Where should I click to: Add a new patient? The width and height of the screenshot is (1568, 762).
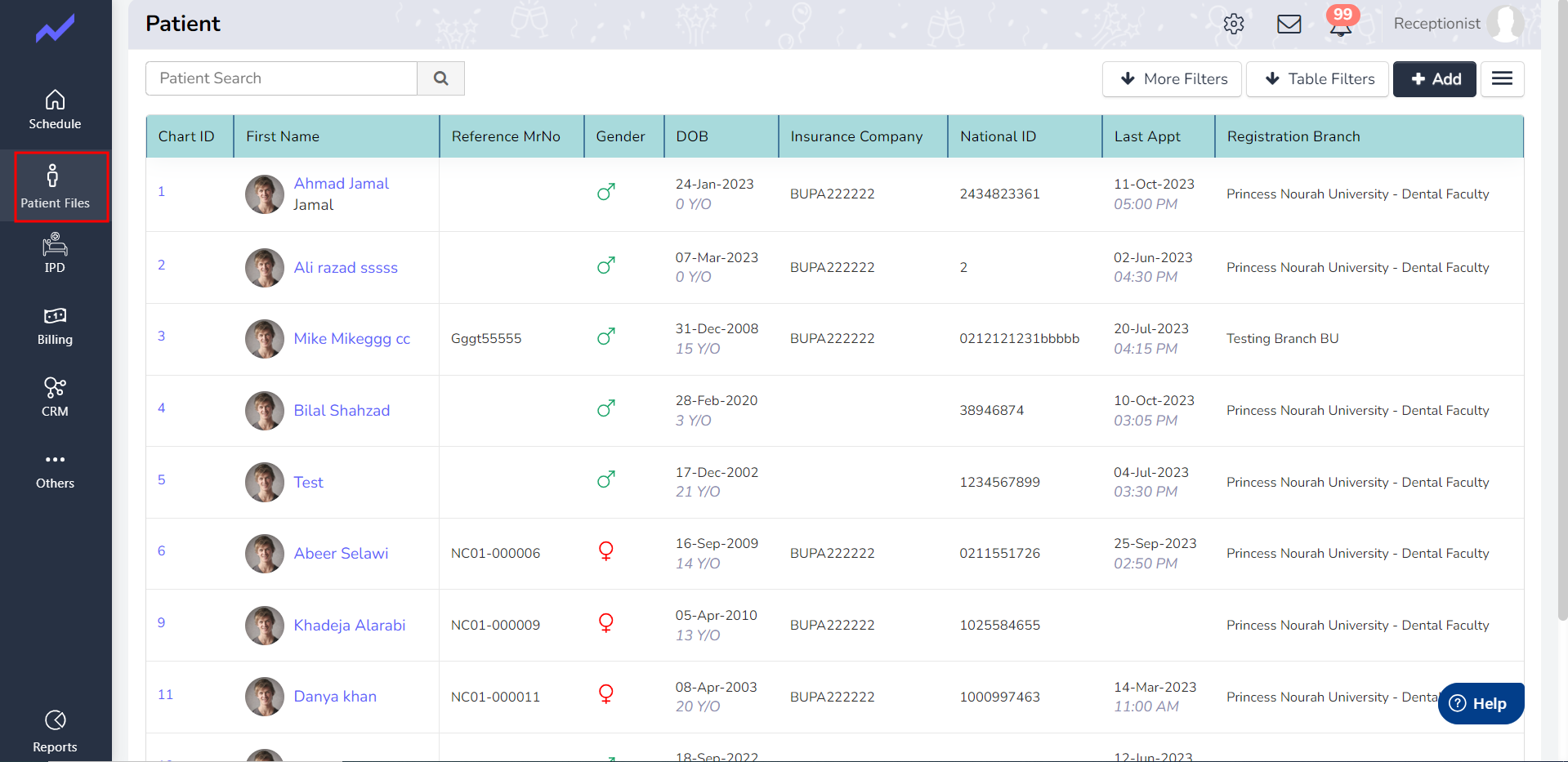pyautogui.click(x=1434, y=79)
